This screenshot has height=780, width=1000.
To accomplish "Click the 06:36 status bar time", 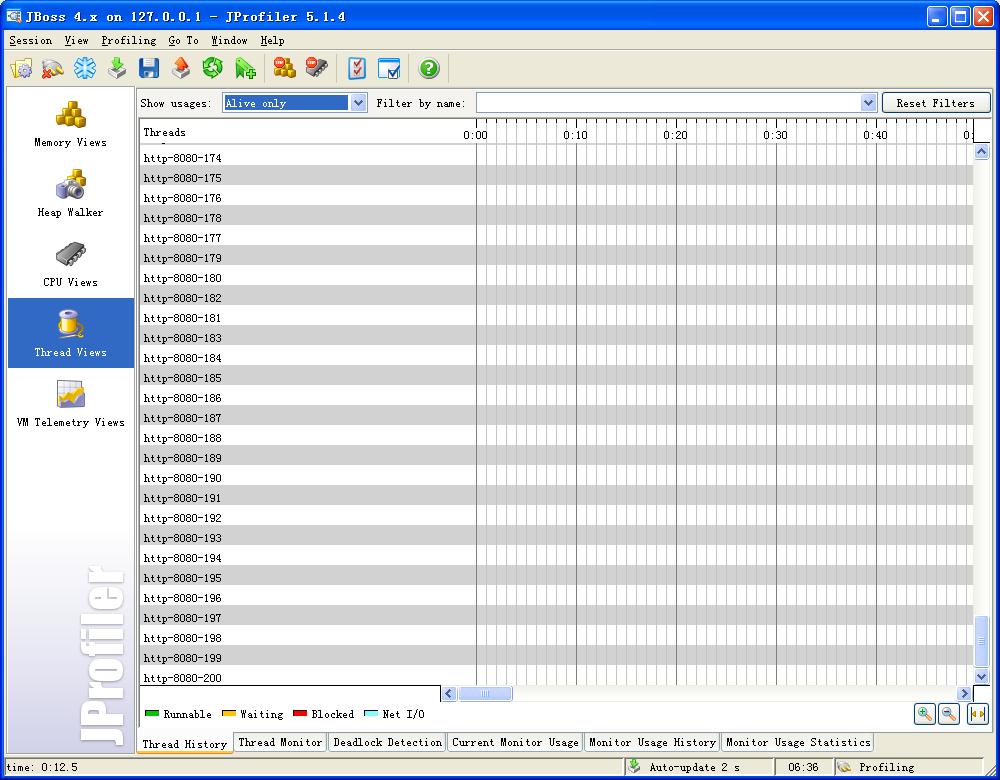I will pyautogui.click(x=803, y=767).
